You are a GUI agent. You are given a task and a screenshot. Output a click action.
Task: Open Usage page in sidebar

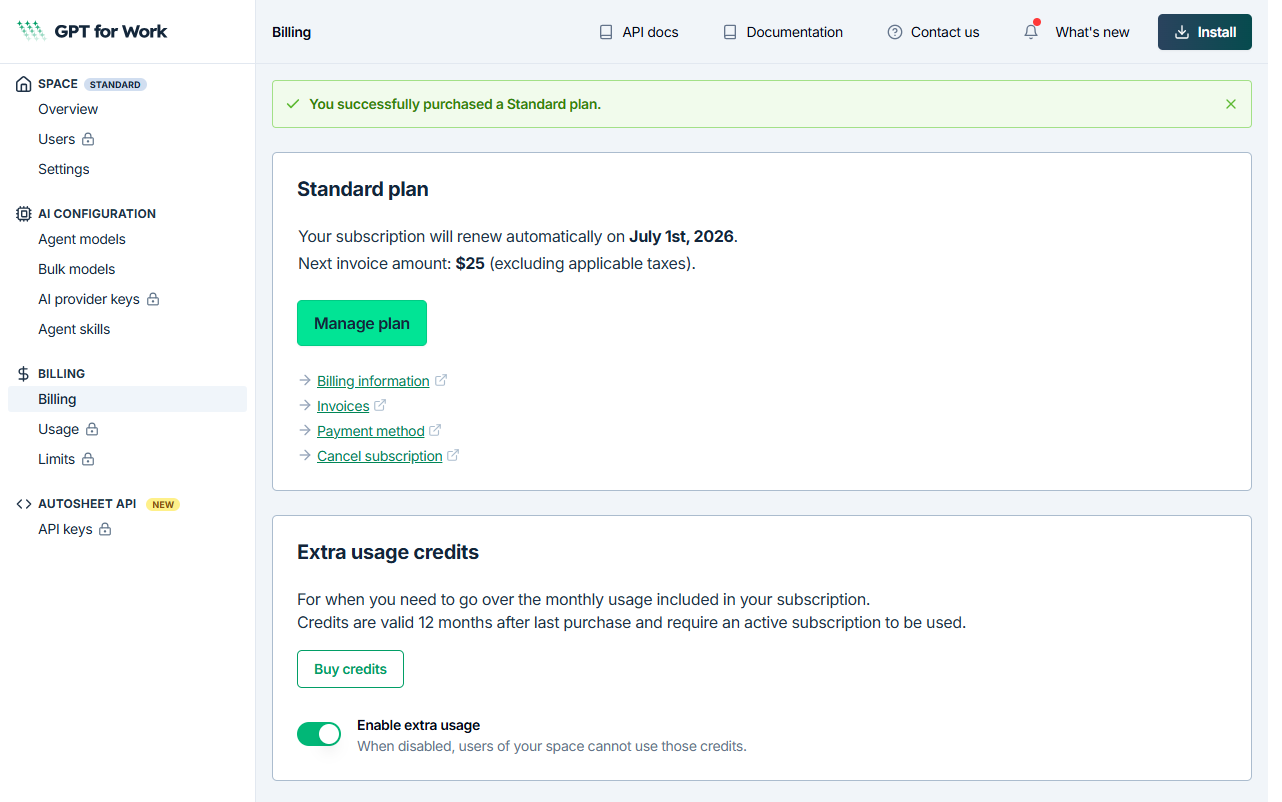pyautogui.click(x=58, y=429)
